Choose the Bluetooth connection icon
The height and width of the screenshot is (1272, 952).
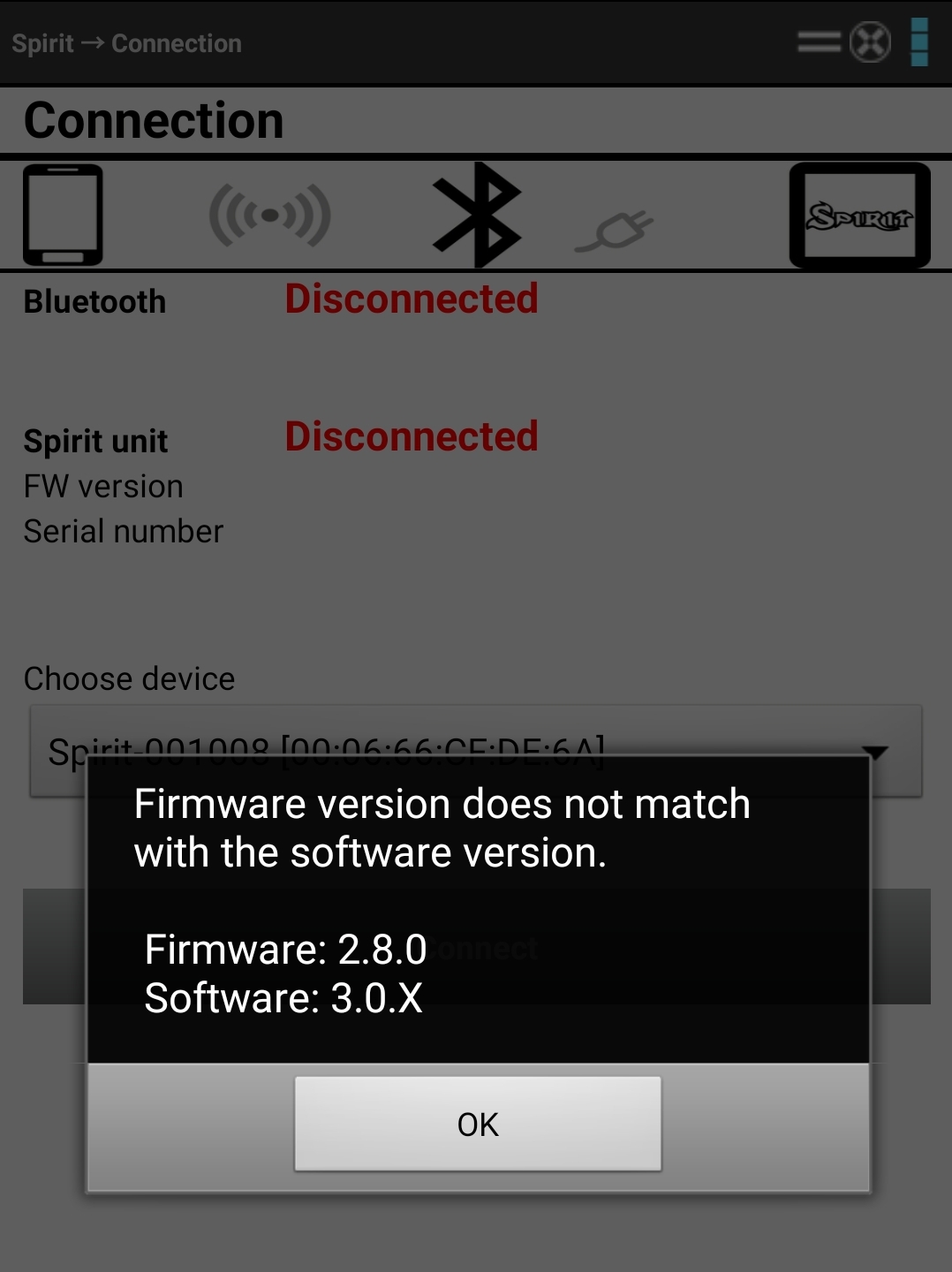pyautogui.click(x=477, y=215)
